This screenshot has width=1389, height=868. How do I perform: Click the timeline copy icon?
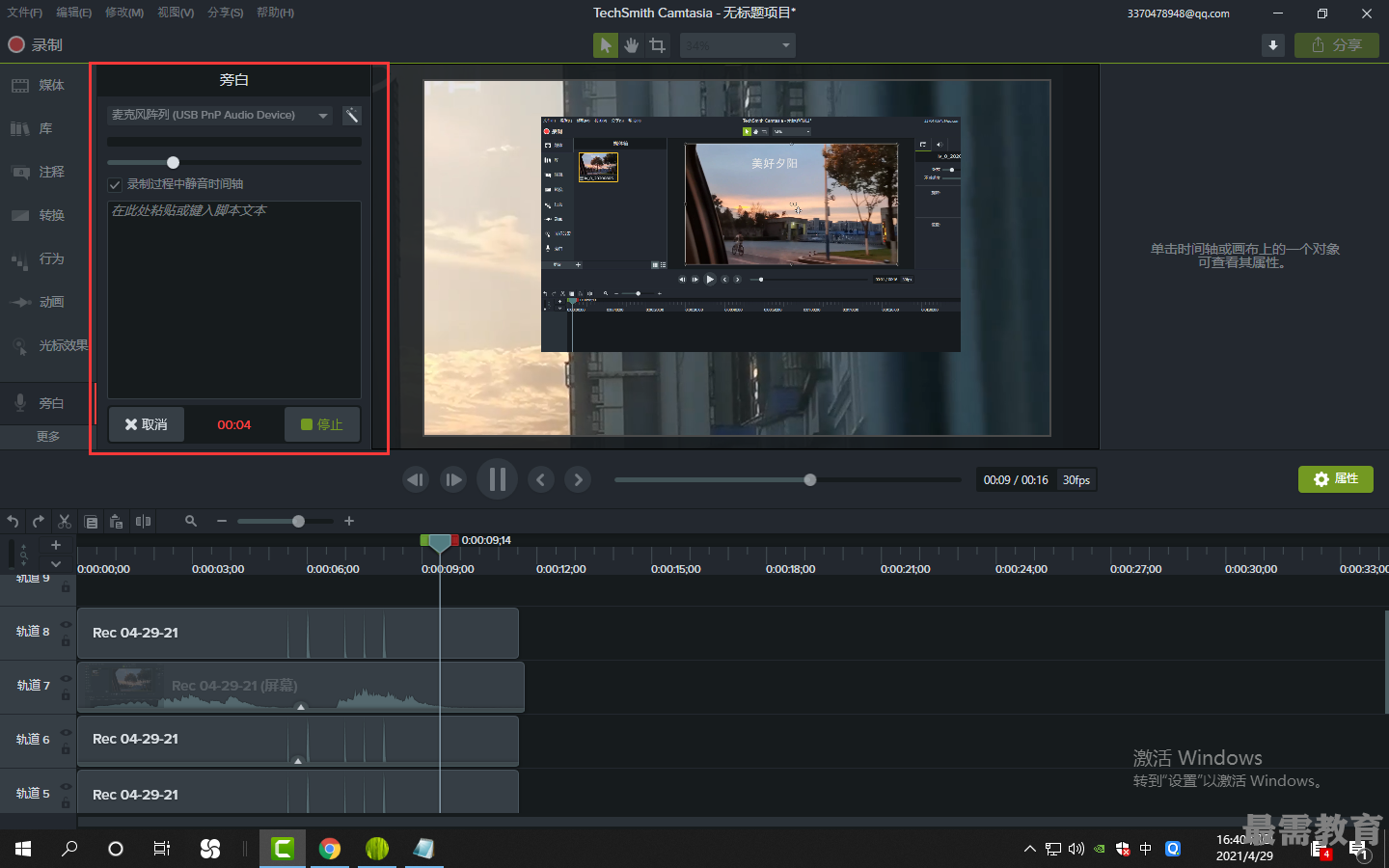91,522
